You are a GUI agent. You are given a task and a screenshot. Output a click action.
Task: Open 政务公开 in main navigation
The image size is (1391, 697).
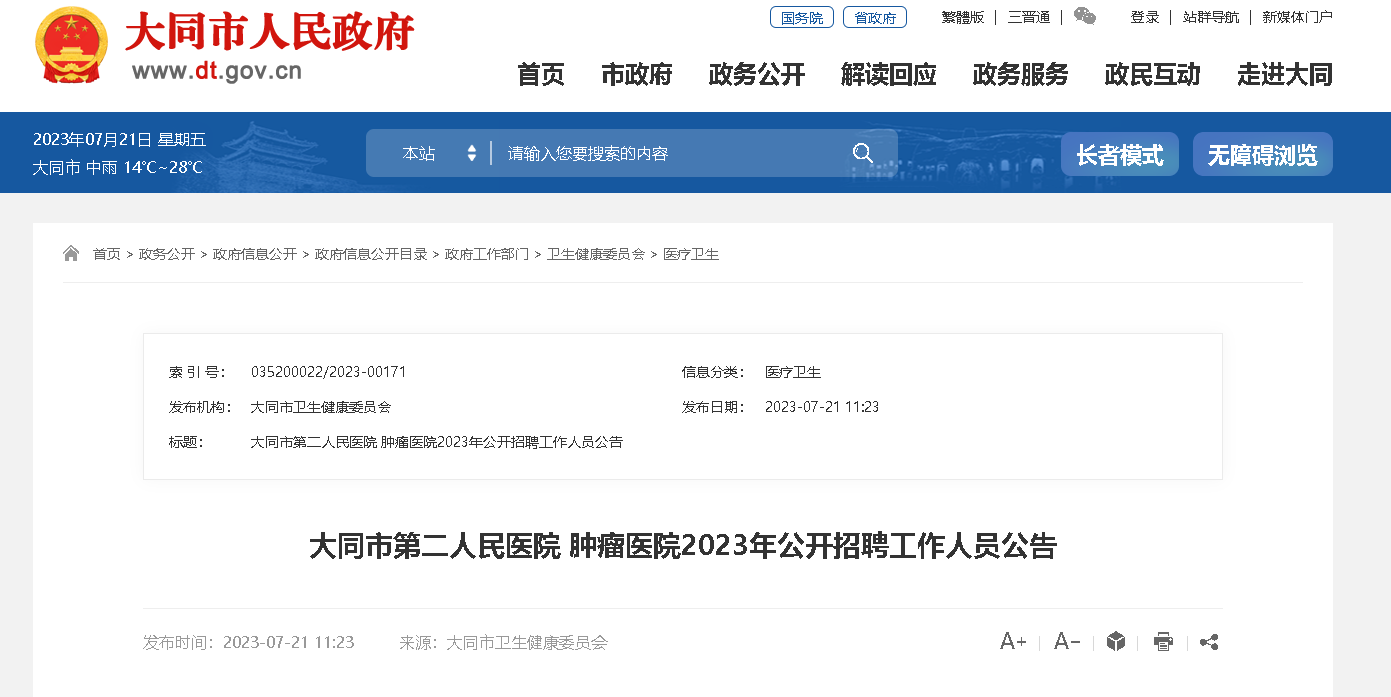(x=757, y=74)
